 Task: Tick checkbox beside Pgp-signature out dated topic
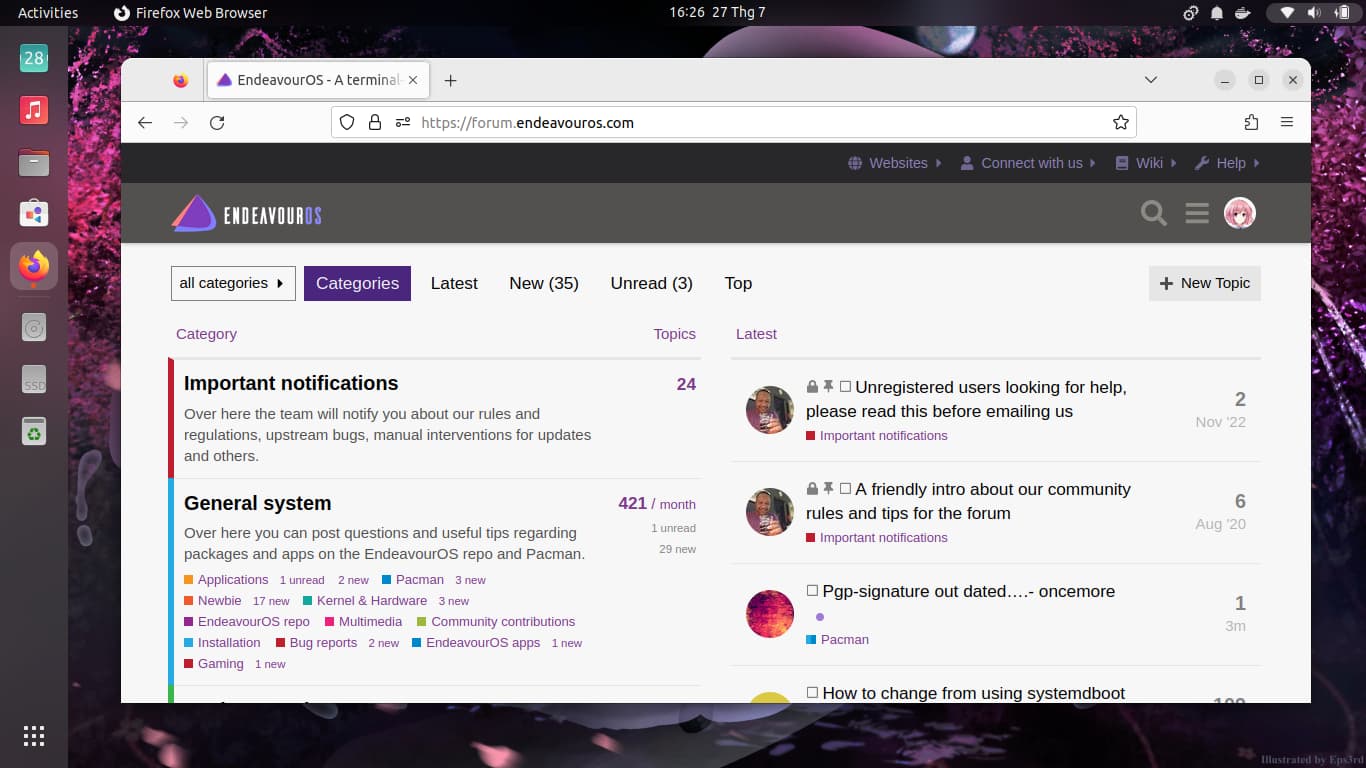point(812,591)
